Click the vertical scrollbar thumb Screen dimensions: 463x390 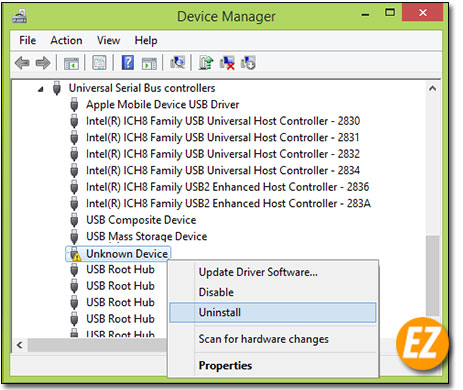coord(433,276)
